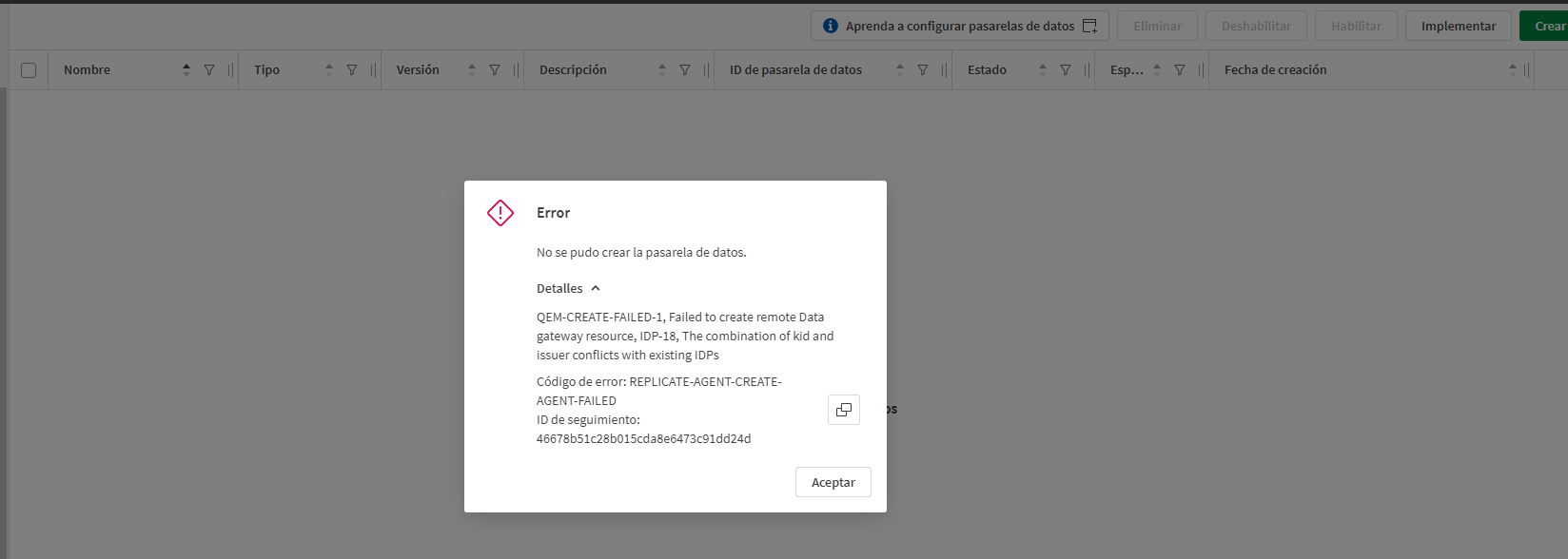Click the Error dialog title
Image resolution: width=1568 pixels, height=559 pixels.
point(553,213)
